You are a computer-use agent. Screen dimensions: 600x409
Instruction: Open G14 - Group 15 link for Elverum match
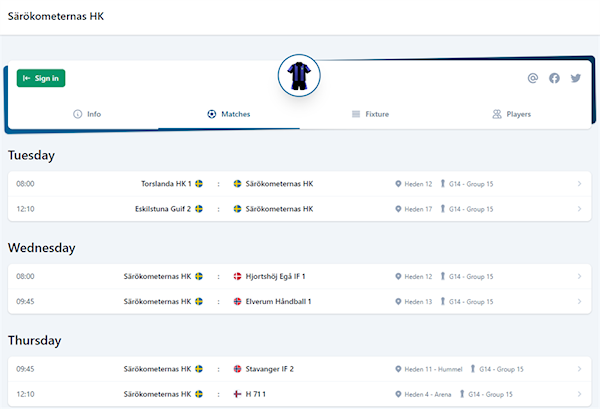click(470, 301)
